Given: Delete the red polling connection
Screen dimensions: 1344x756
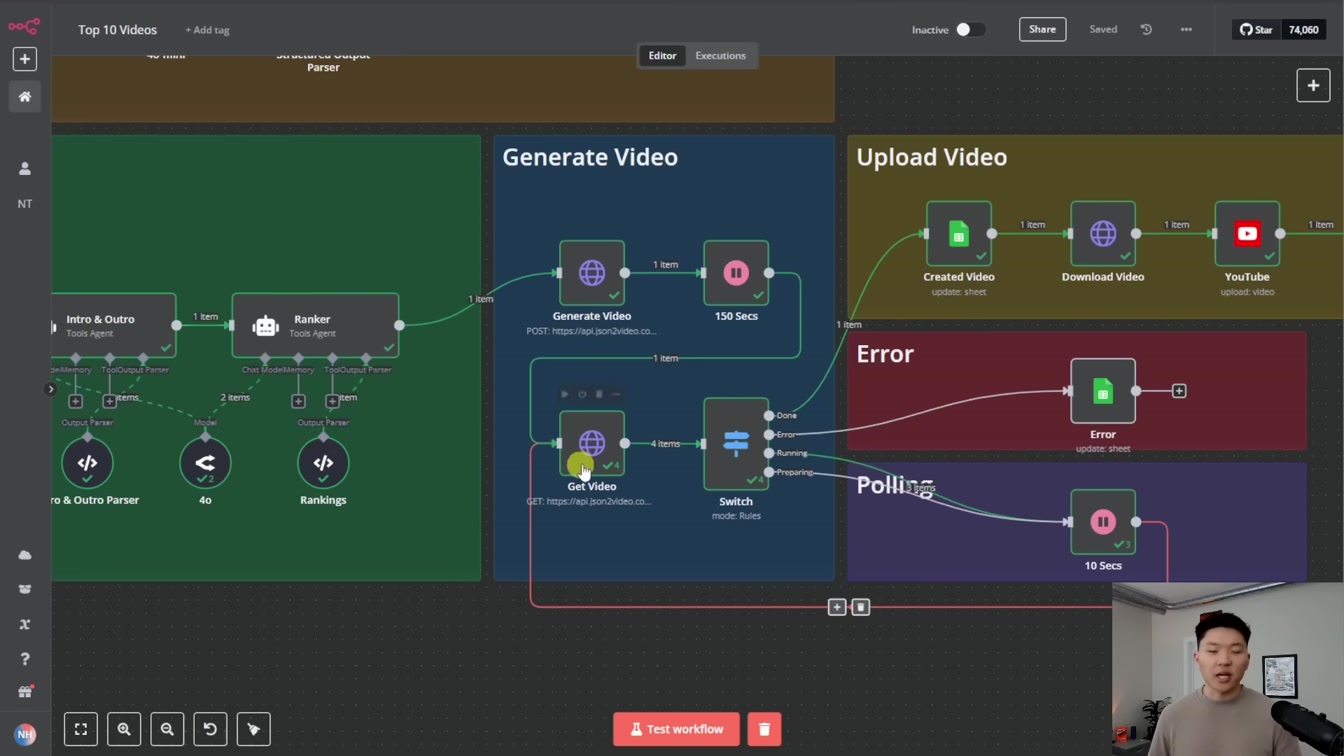Looking at the screenshot, I should pyautogui.click(x=861, y=607).
